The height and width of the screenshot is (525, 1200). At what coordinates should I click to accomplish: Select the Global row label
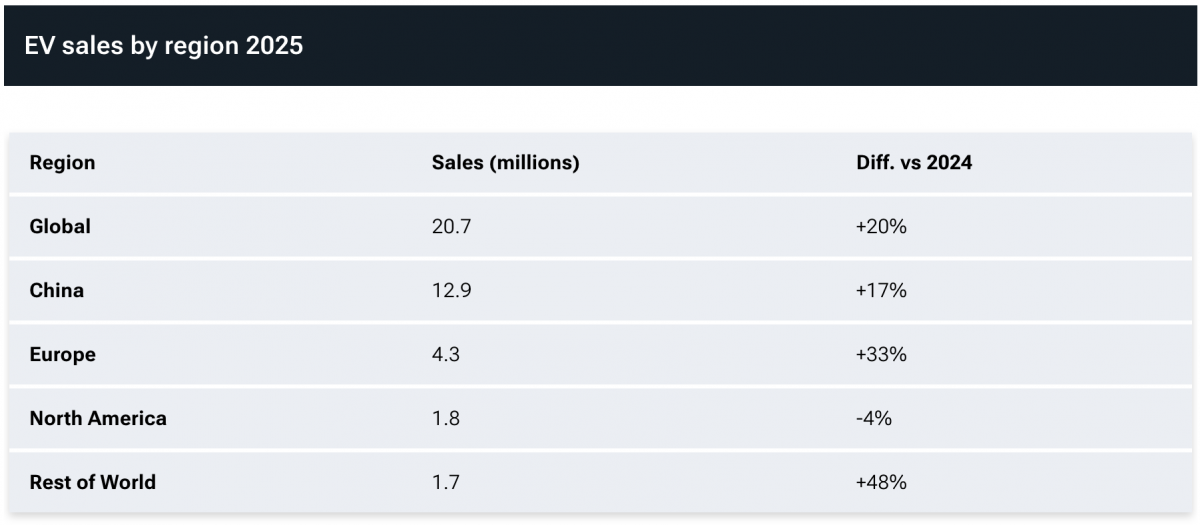[60, 227]
